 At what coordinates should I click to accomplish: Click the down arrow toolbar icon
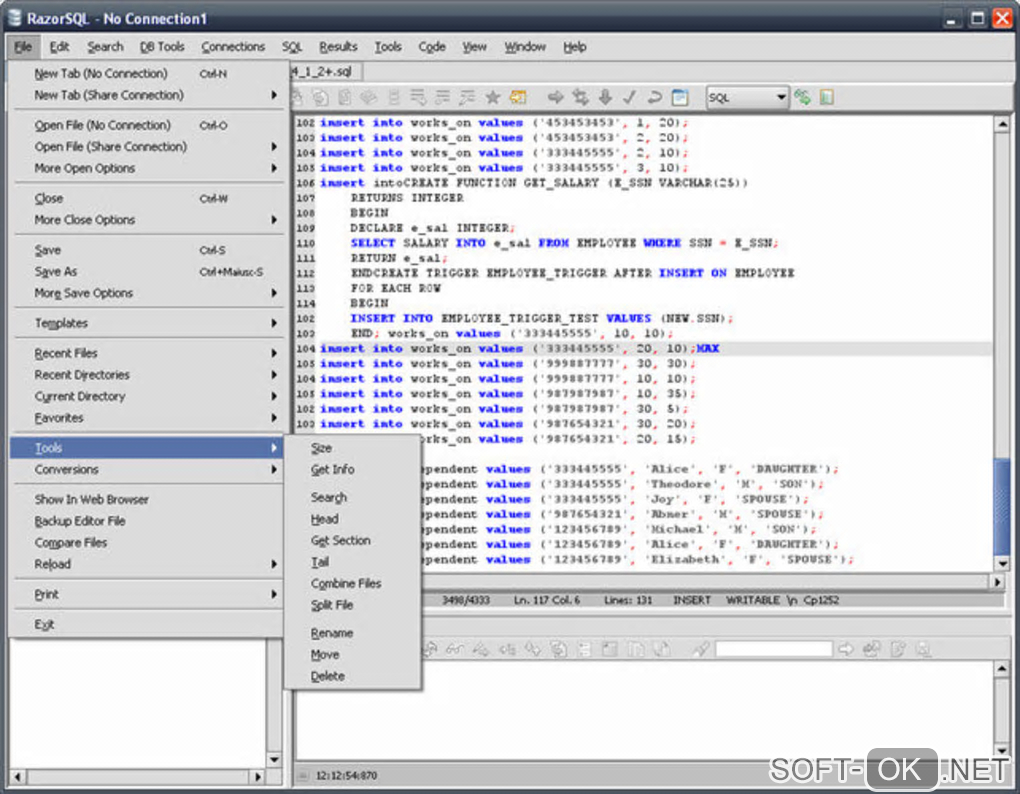(x=605, y=97)
